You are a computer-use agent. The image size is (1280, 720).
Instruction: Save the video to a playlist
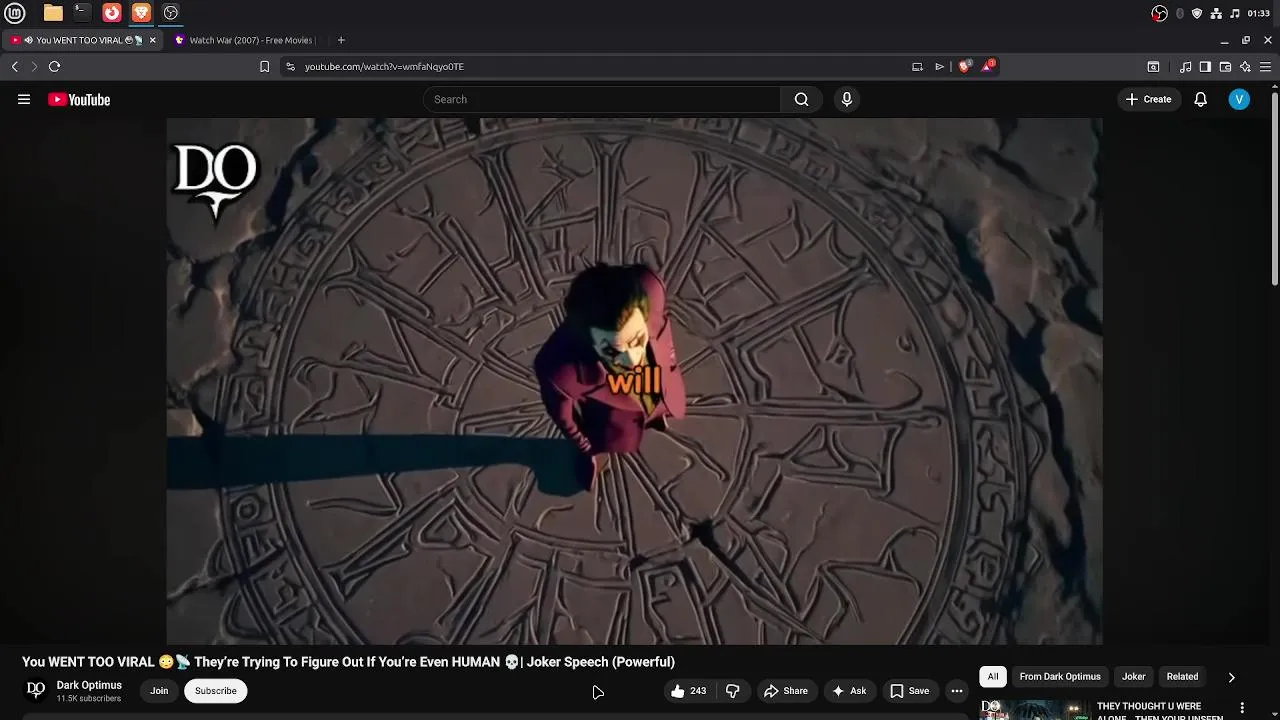pos(909,691)
